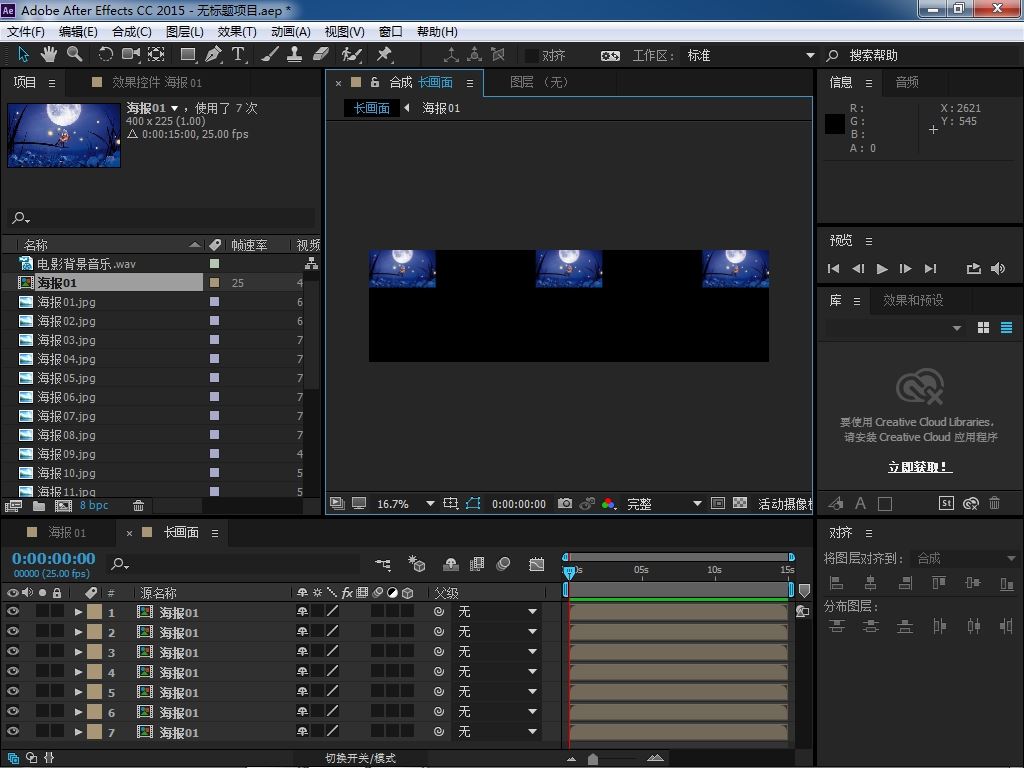Select the Unified Camera tool
Viewport: 1024px width, 768px height.
click(131, 55)
